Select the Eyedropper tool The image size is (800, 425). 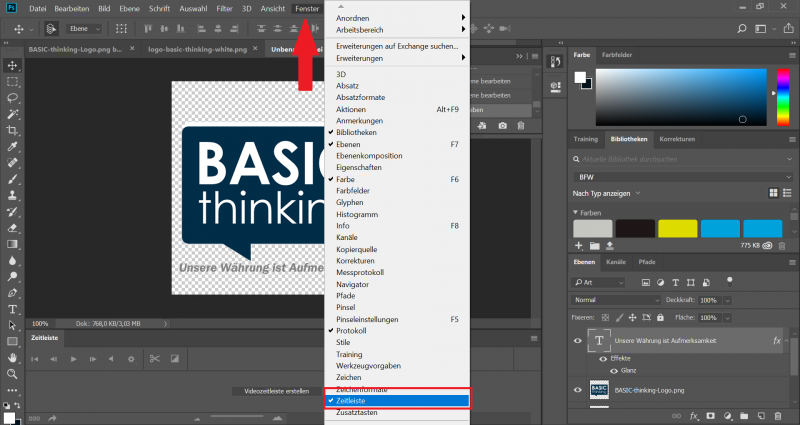pos(12,147)
